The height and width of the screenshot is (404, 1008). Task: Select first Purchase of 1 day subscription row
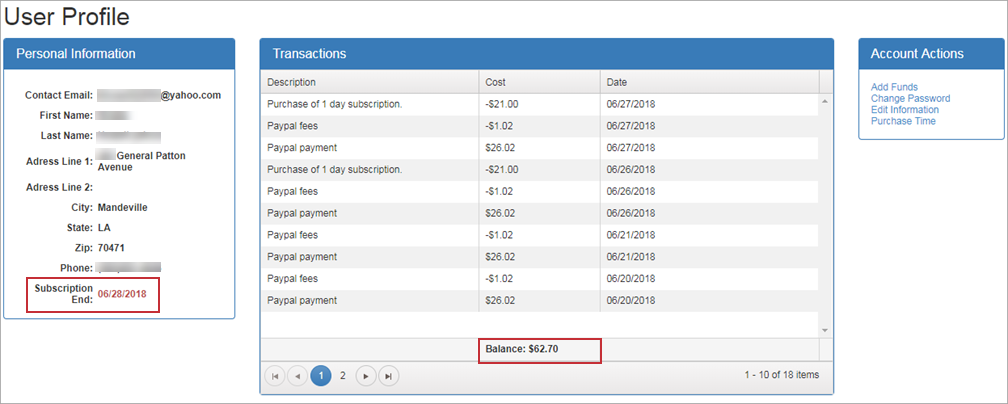point(334,104)
